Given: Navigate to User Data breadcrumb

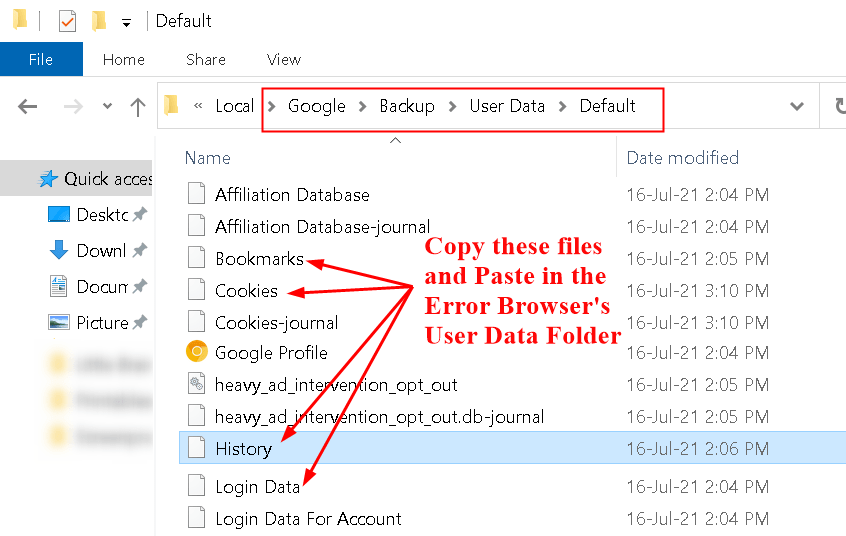Looking at the screenshot, I should [507, 106].
